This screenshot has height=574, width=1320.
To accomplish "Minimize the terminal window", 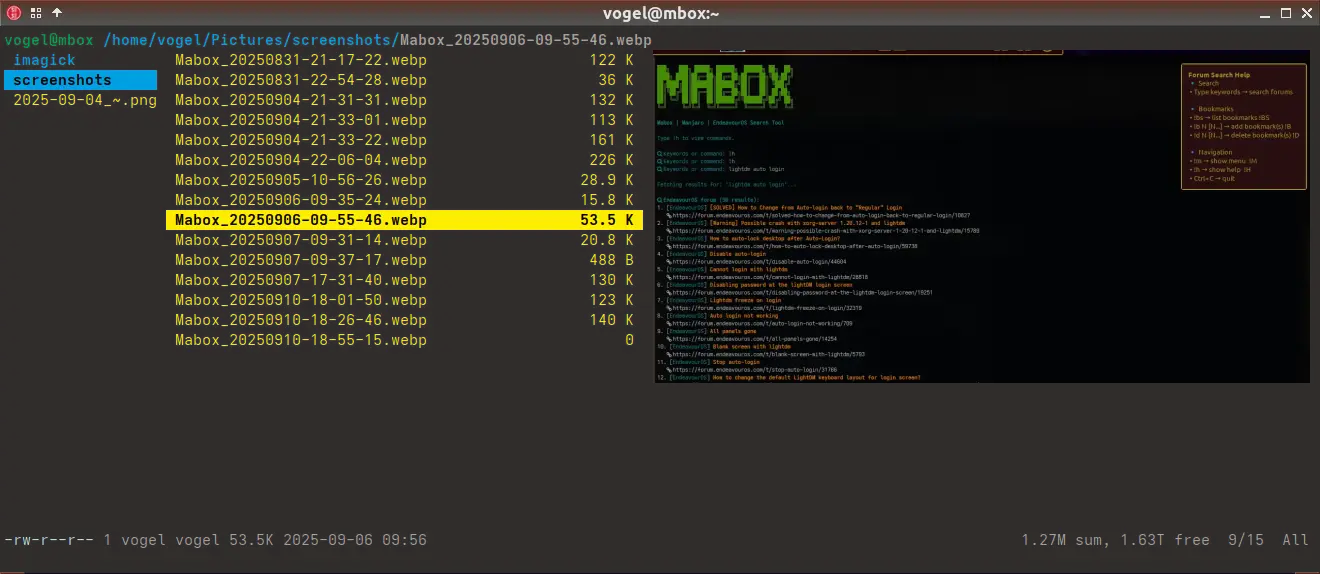I will [1262, 12].
